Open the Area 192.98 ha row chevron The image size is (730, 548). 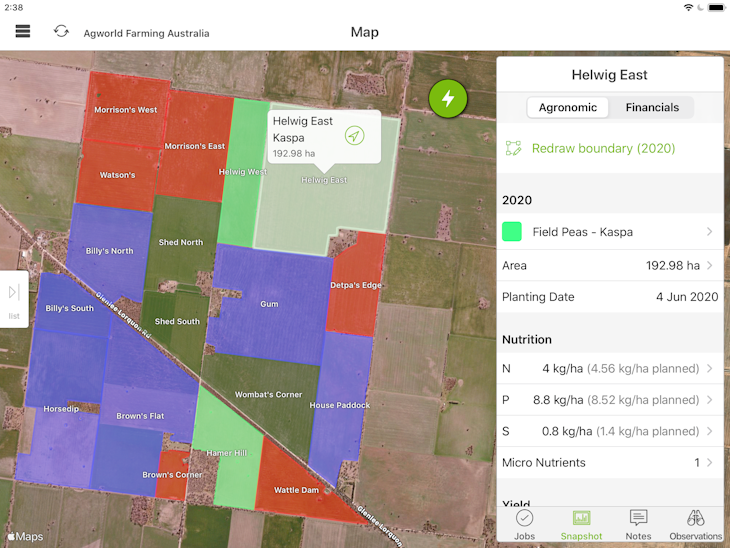pyautogui.click(x=709, y=266)
